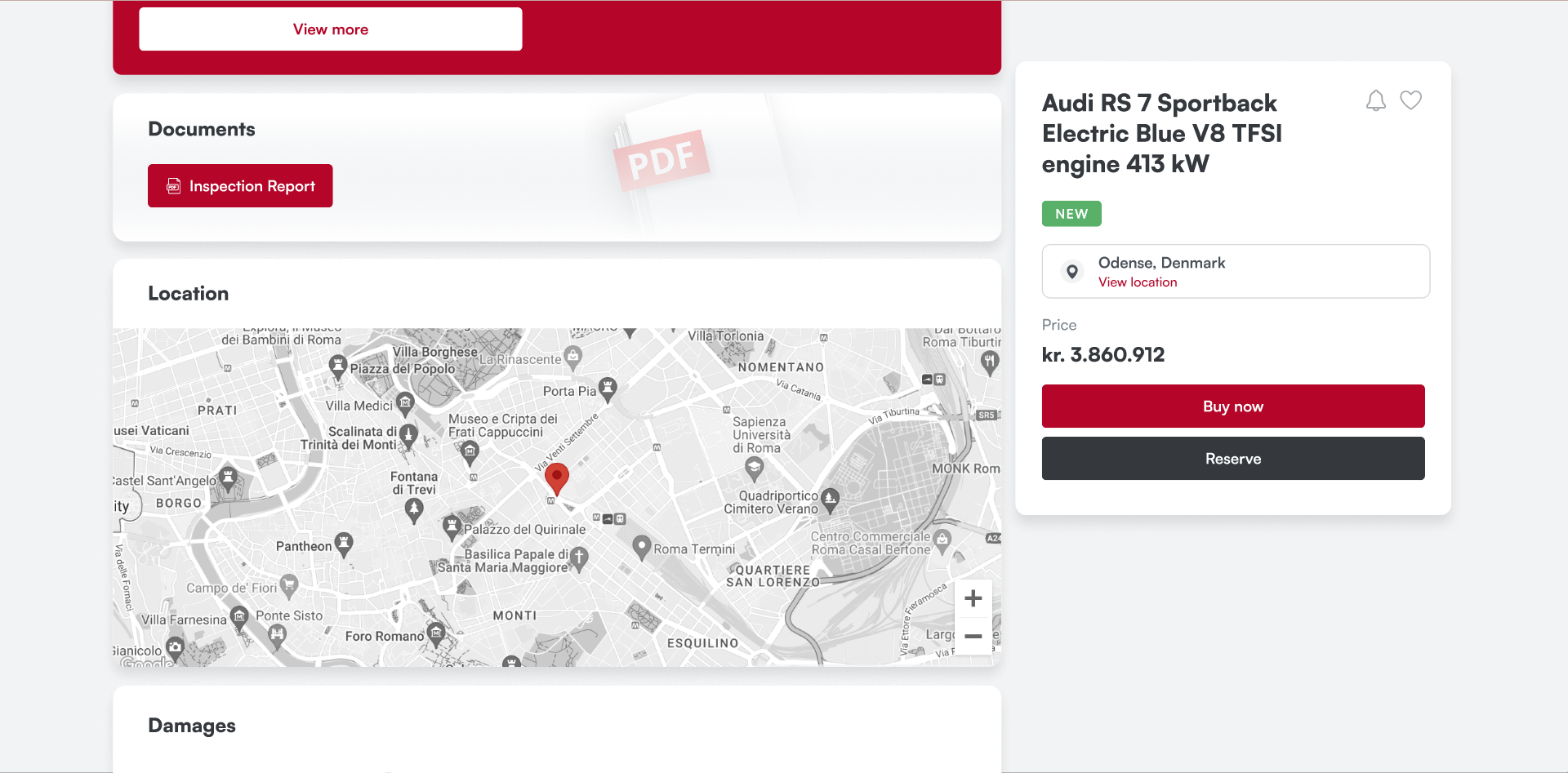Click the Castel Sant'Angelo marker
The height and width of the screenshot is (773, 1568).
(229, 478)
